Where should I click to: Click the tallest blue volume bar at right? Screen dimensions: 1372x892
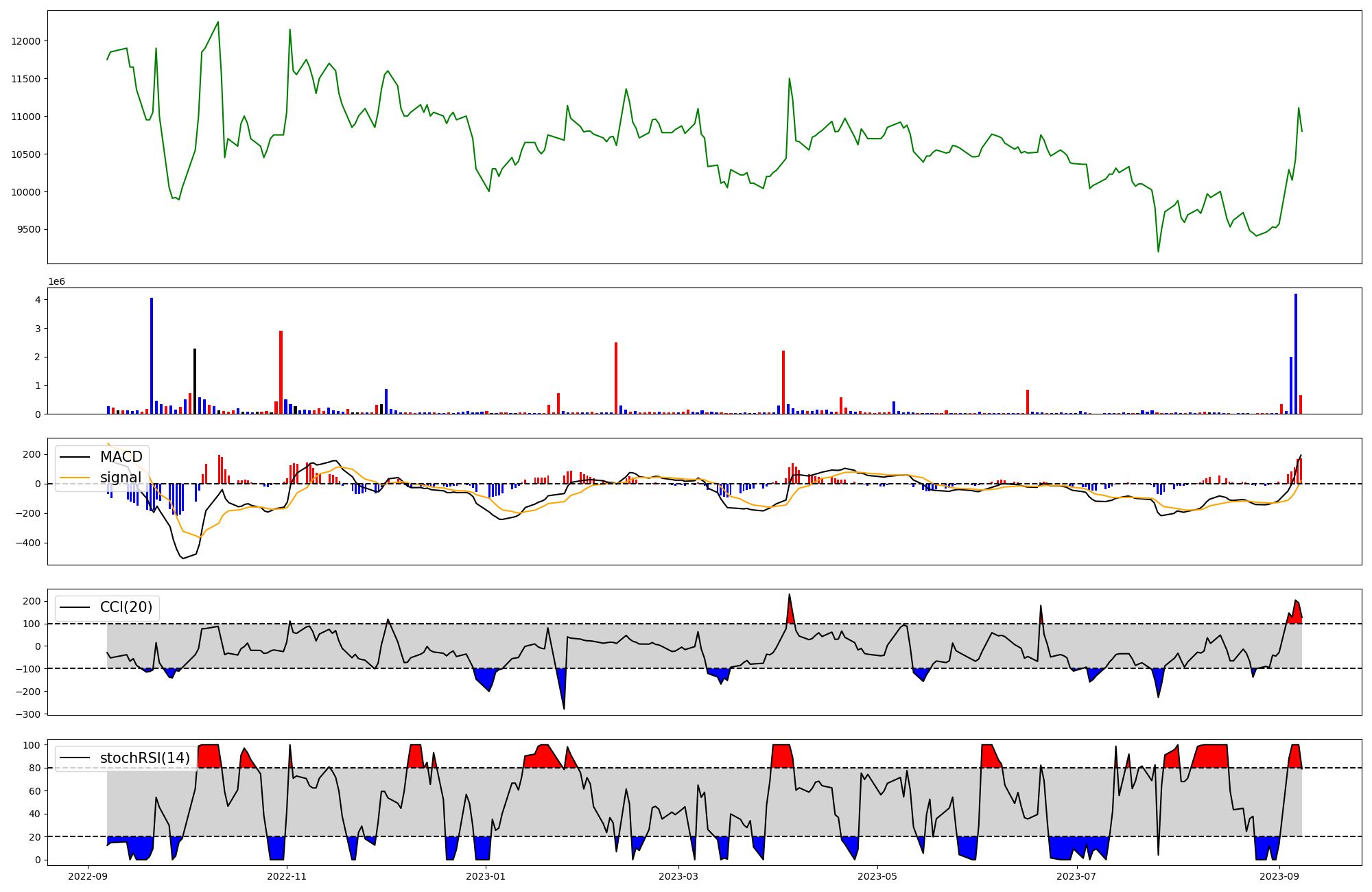pos(1296,353)
